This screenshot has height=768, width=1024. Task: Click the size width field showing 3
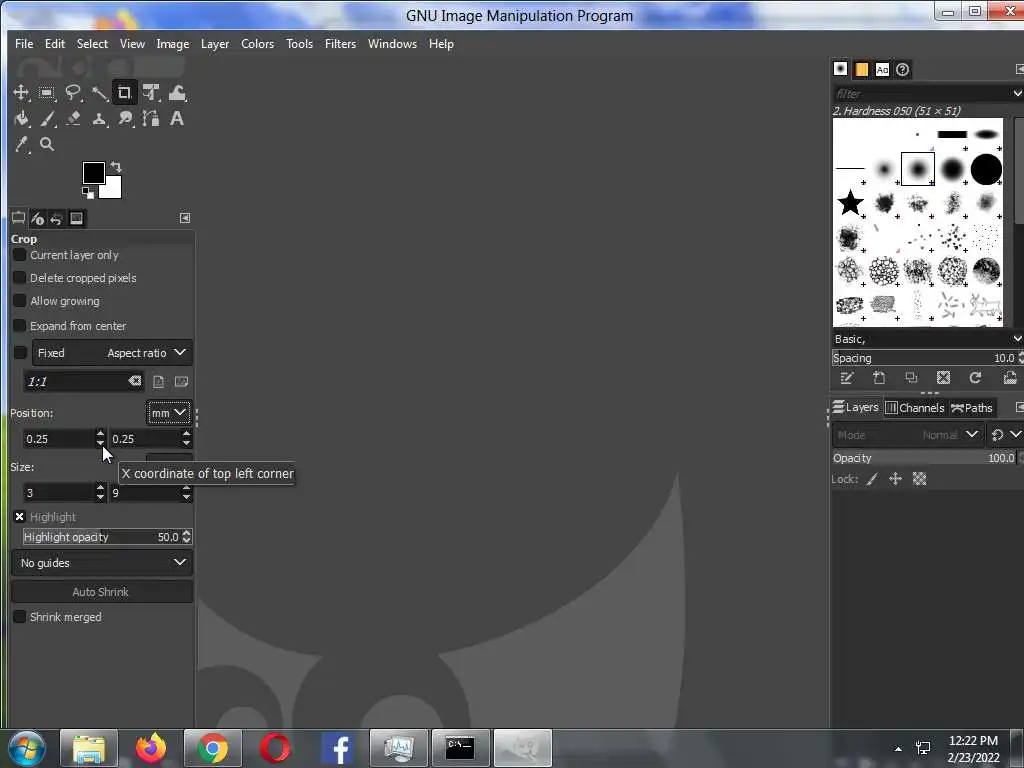click(x=59, y=492)
